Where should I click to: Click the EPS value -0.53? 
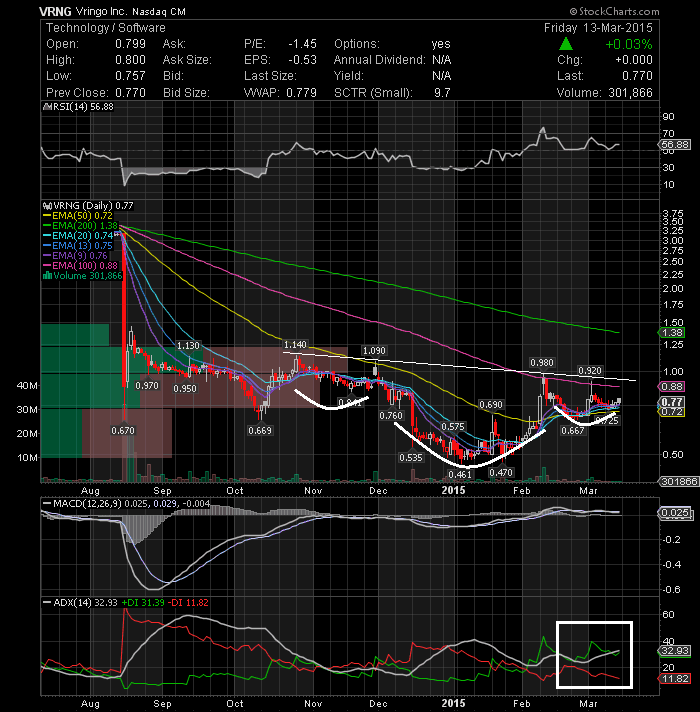[x=302, y=60]
